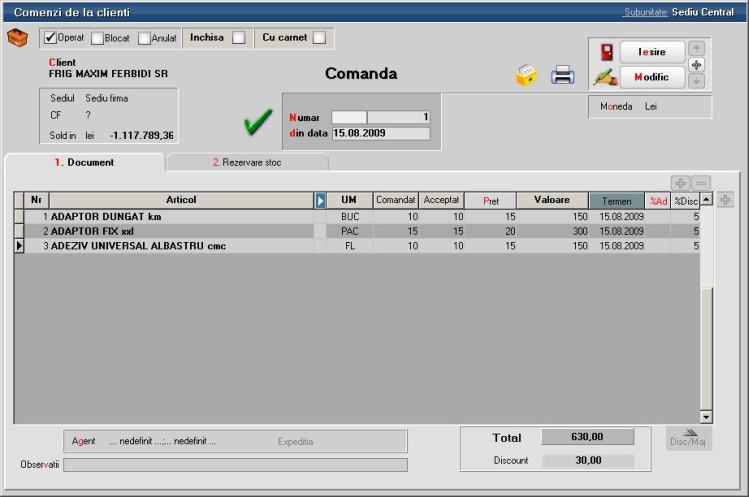749x497 pixels.
Task: Click Pret cell 20
Action: click(491, 231)
